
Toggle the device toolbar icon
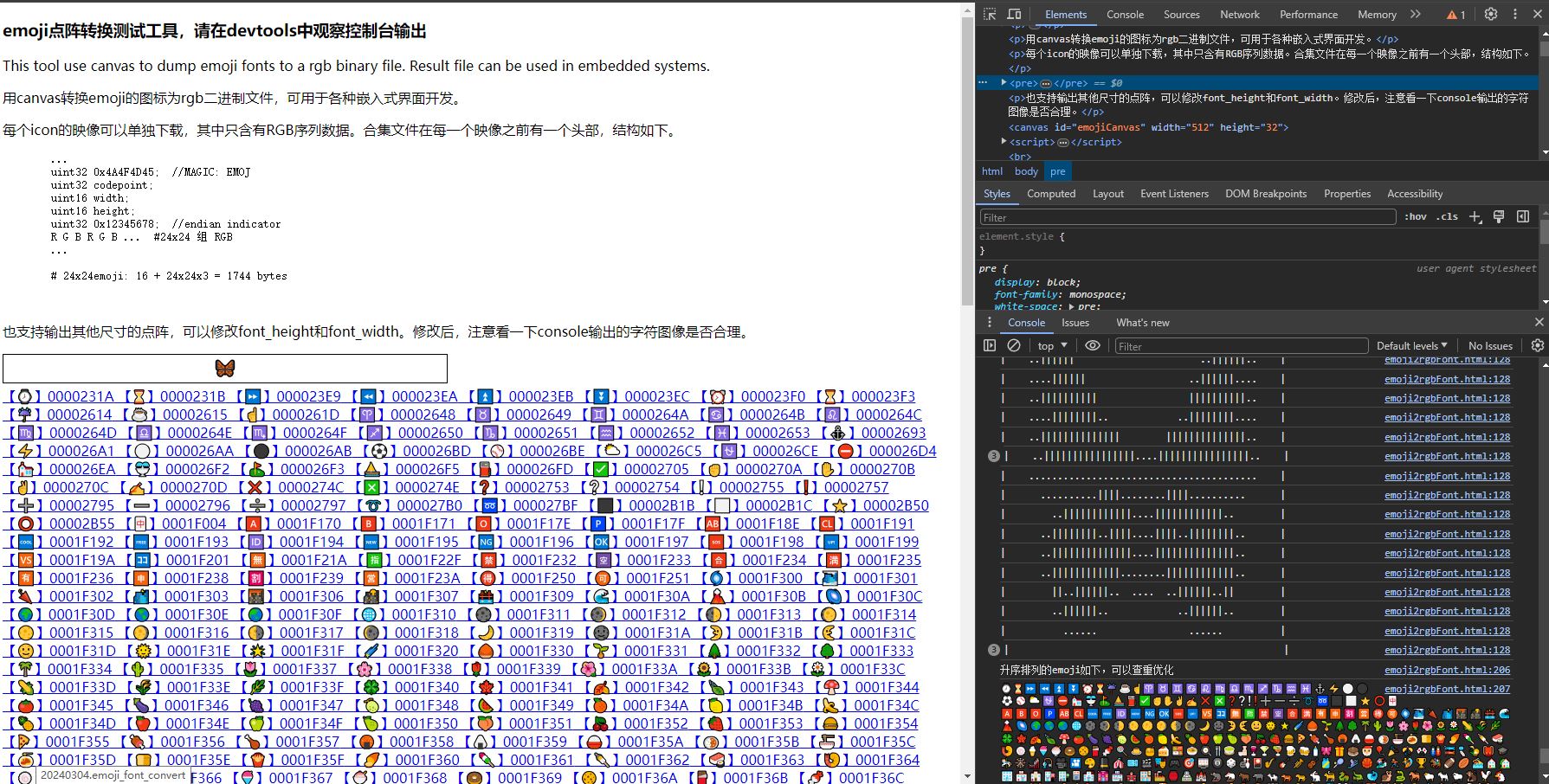(x=1014, y=14)
